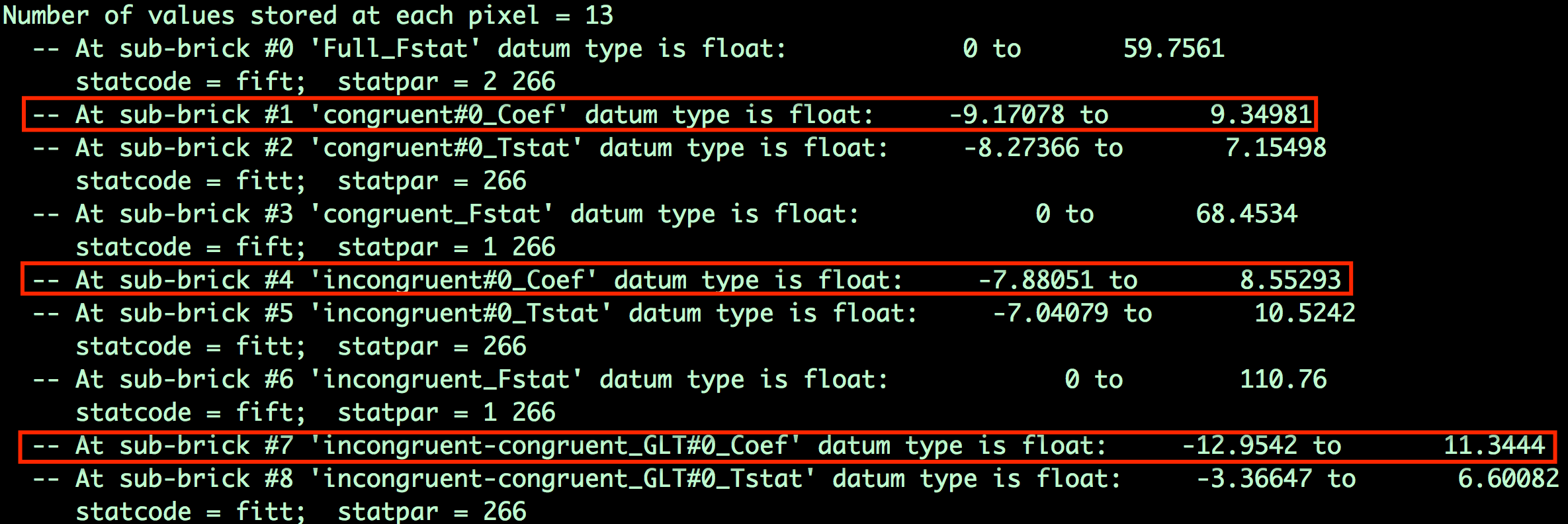Viewport: 1568px width, 524px height.
Task: Click the value 9.34981
Action: [x=1261, y=115]
